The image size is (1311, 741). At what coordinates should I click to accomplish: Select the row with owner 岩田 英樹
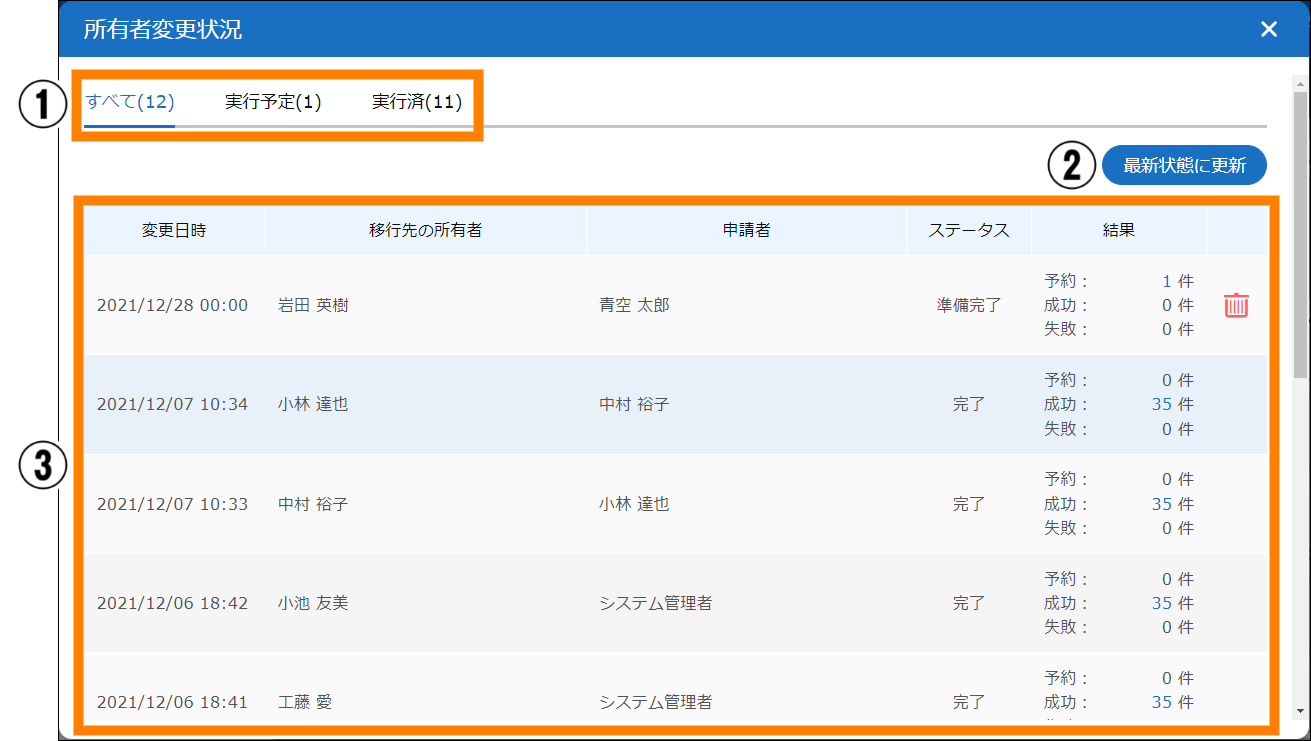click(x=313, y=305)
